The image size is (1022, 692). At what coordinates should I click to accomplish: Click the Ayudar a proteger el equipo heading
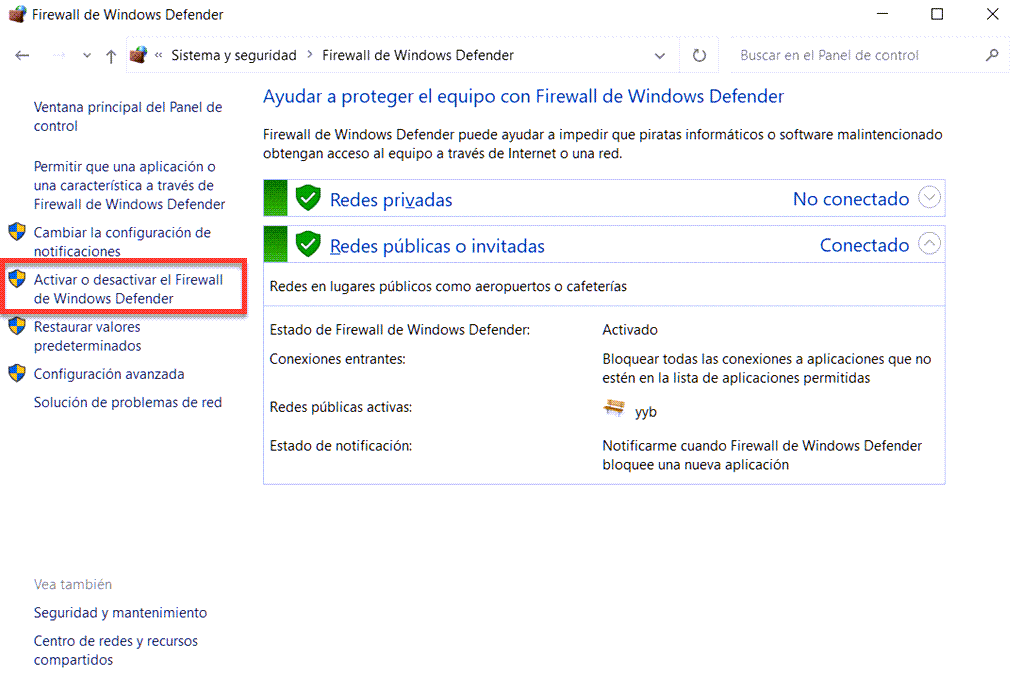pyautogui.click(x=523, y=96)
